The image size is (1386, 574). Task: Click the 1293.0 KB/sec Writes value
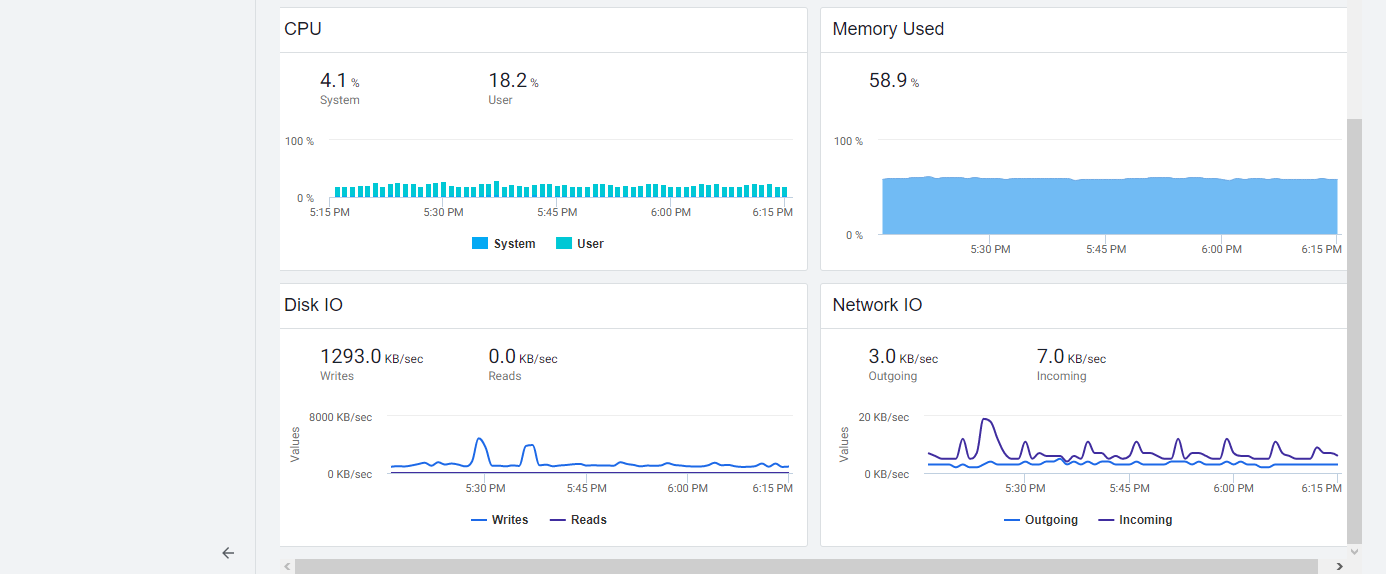(371, 356)
